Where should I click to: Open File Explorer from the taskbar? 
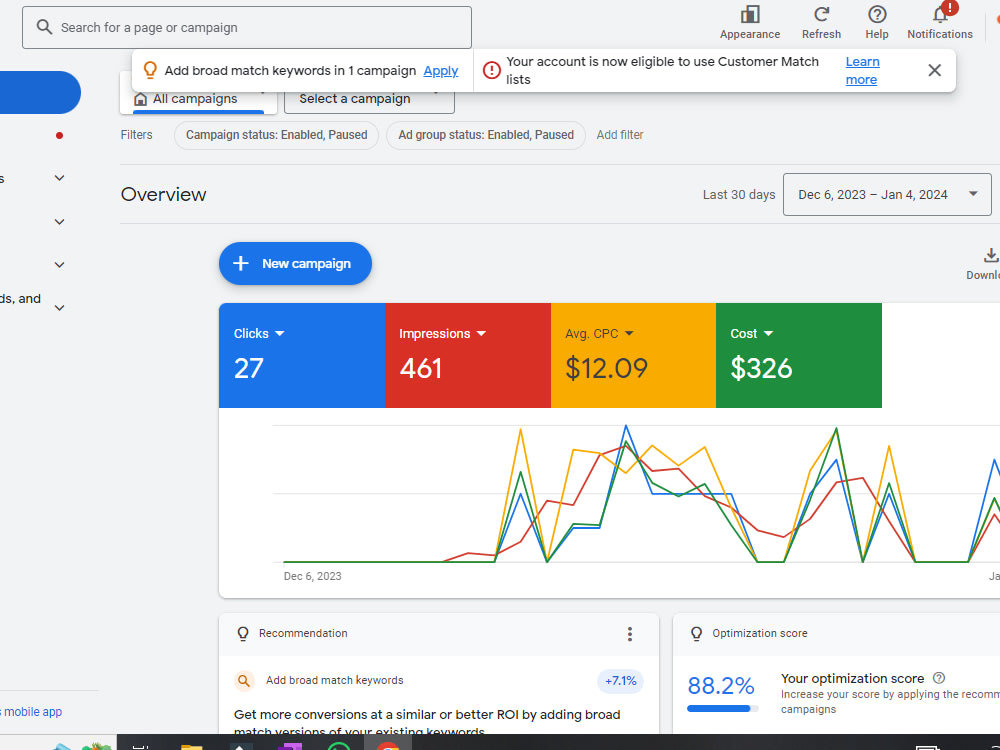click(x=191, y=745)
